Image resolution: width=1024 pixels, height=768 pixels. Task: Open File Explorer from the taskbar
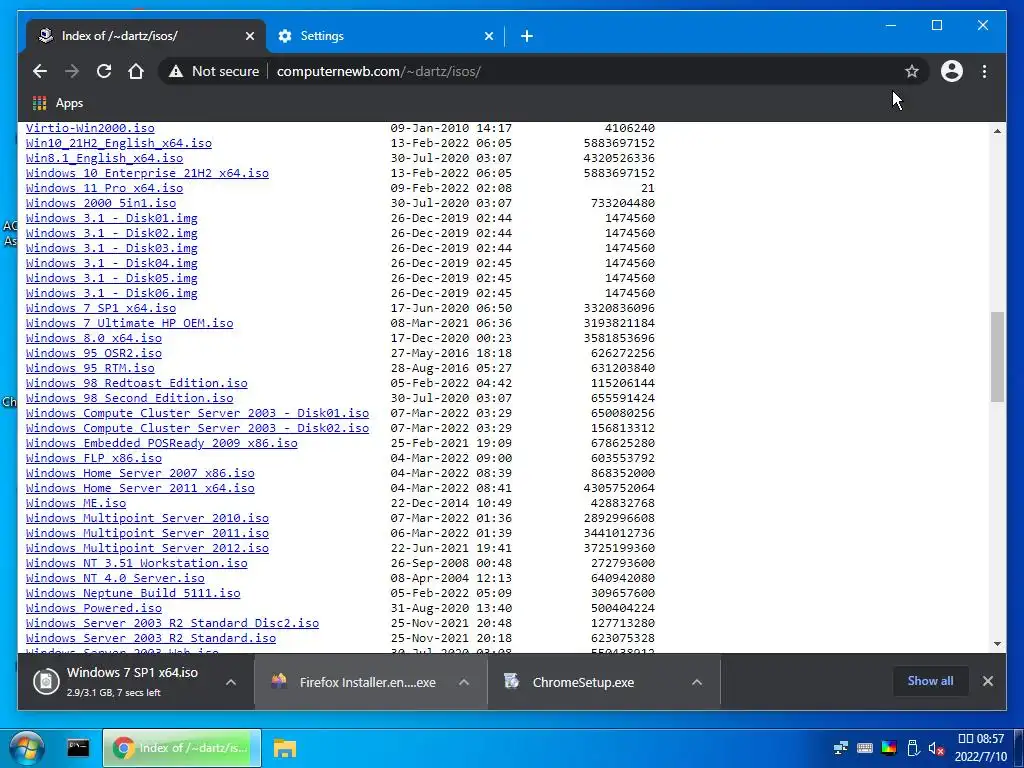285,748
